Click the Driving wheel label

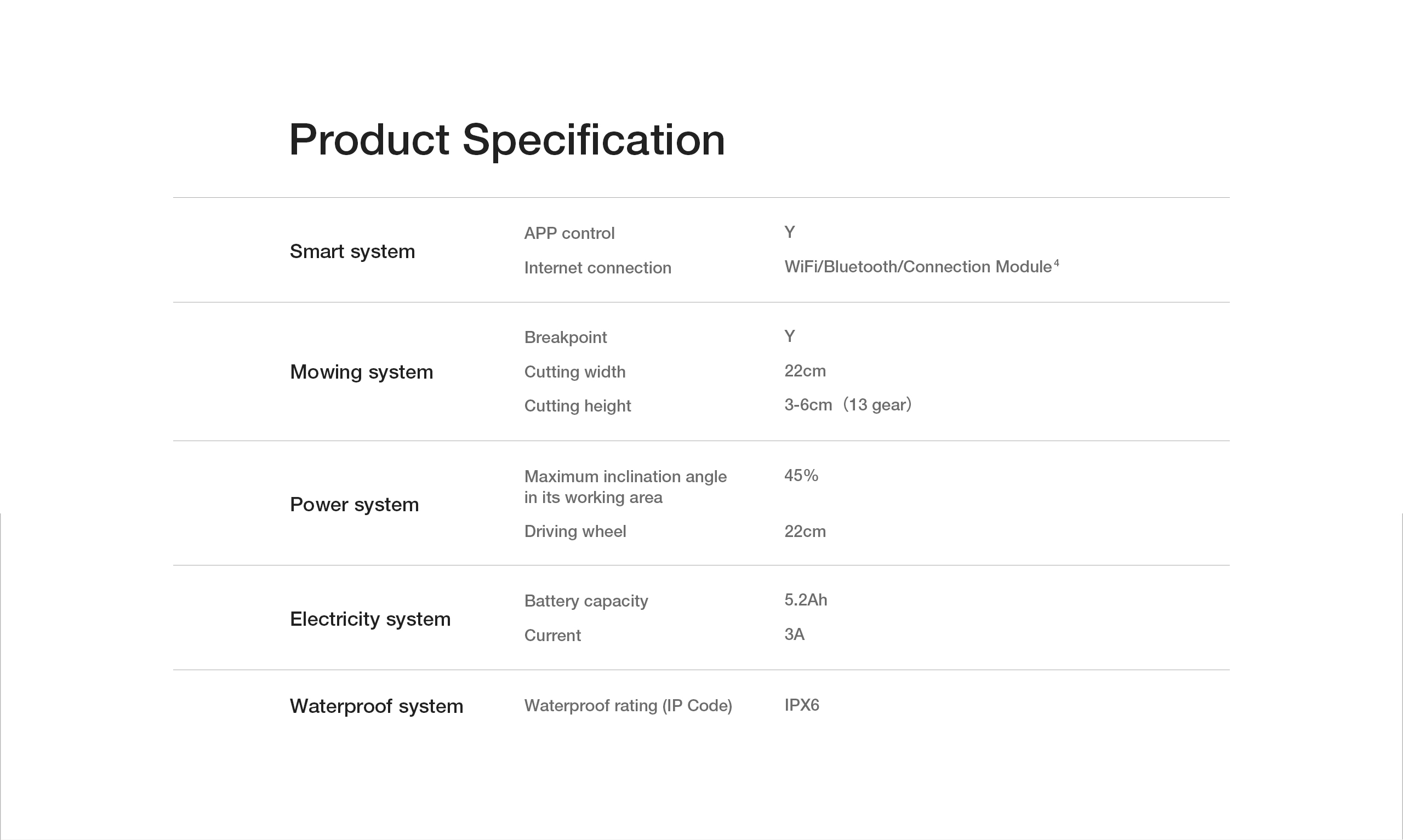pos(574,532)
